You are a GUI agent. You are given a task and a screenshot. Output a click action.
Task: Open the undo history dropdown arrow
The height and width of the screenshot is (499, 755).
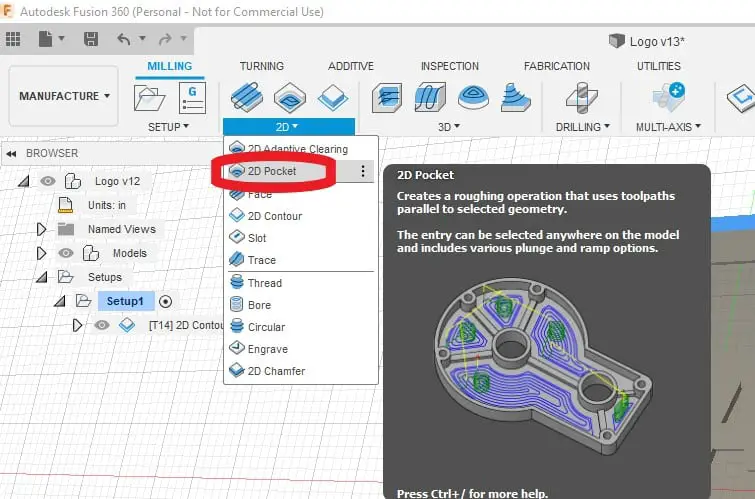(142, 38)
